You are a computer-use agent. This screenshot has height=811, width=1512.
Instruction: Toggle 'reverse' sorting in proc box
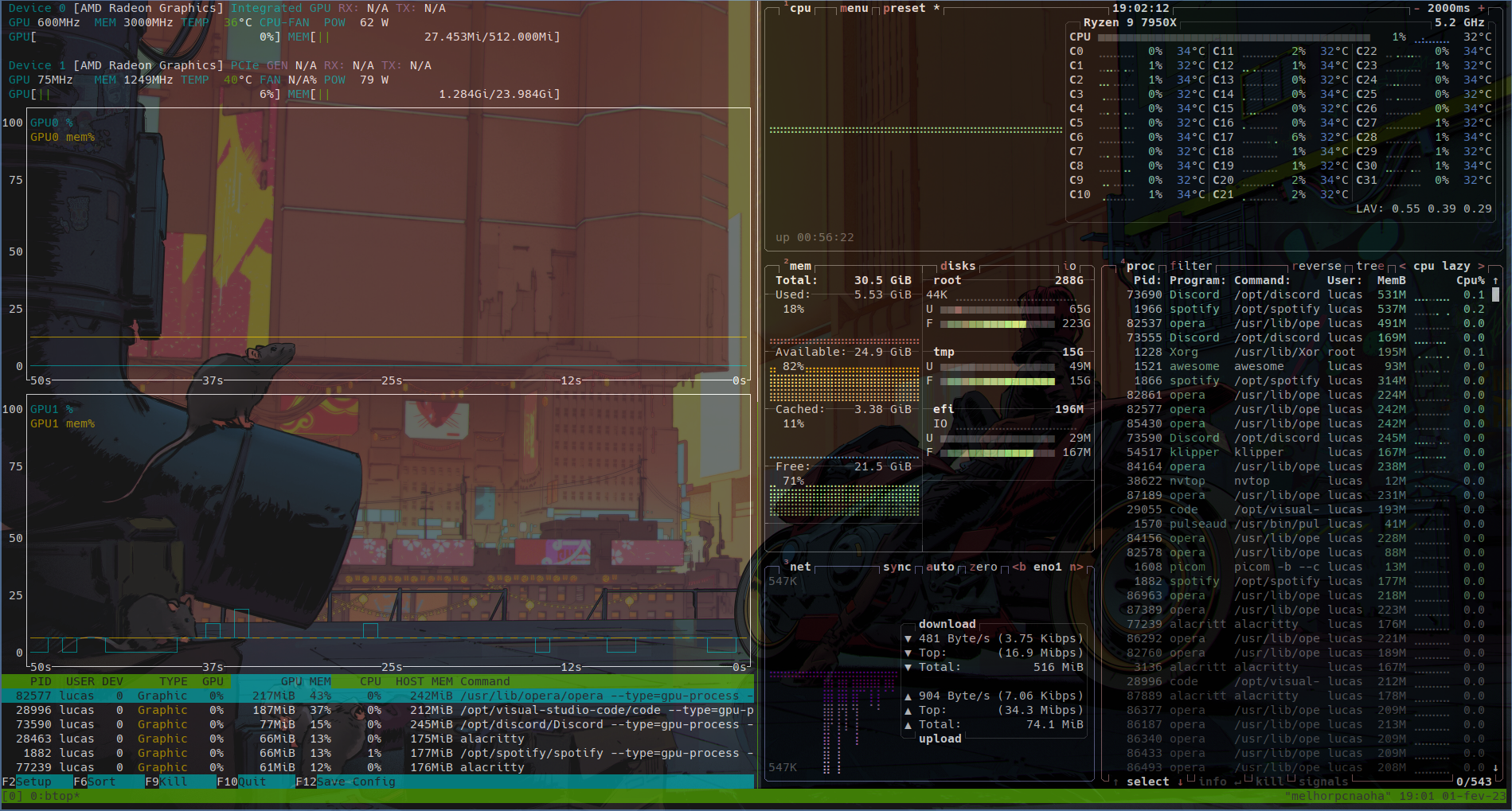click(1316, 266)
